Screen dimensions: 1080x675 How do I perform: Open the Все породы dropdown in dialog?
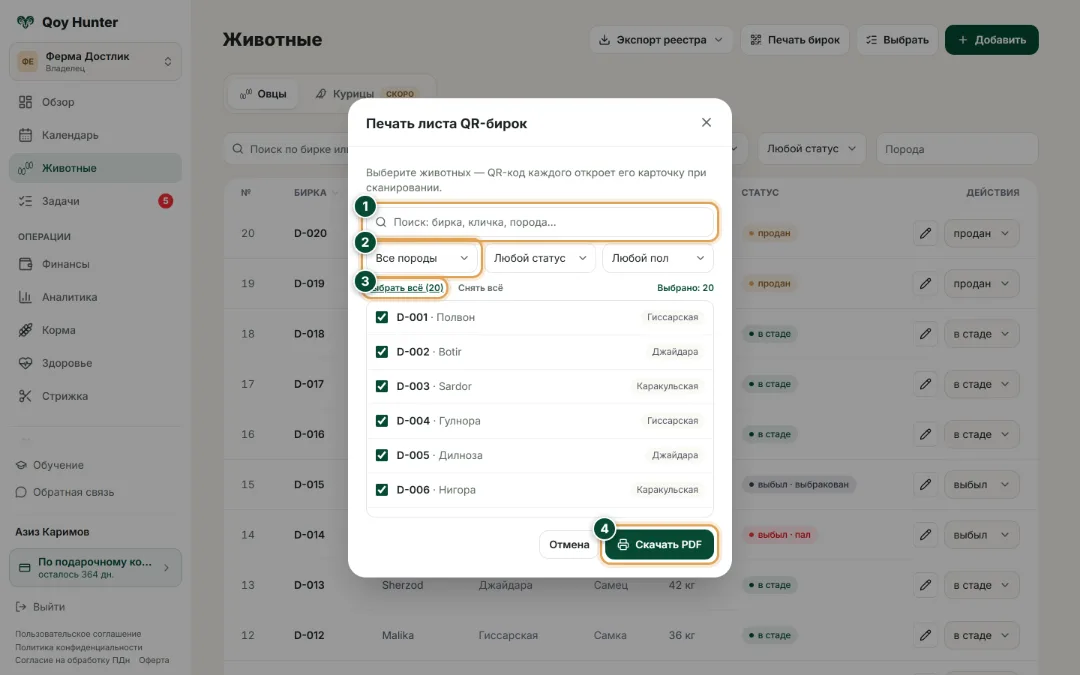[x=422, y=258]
